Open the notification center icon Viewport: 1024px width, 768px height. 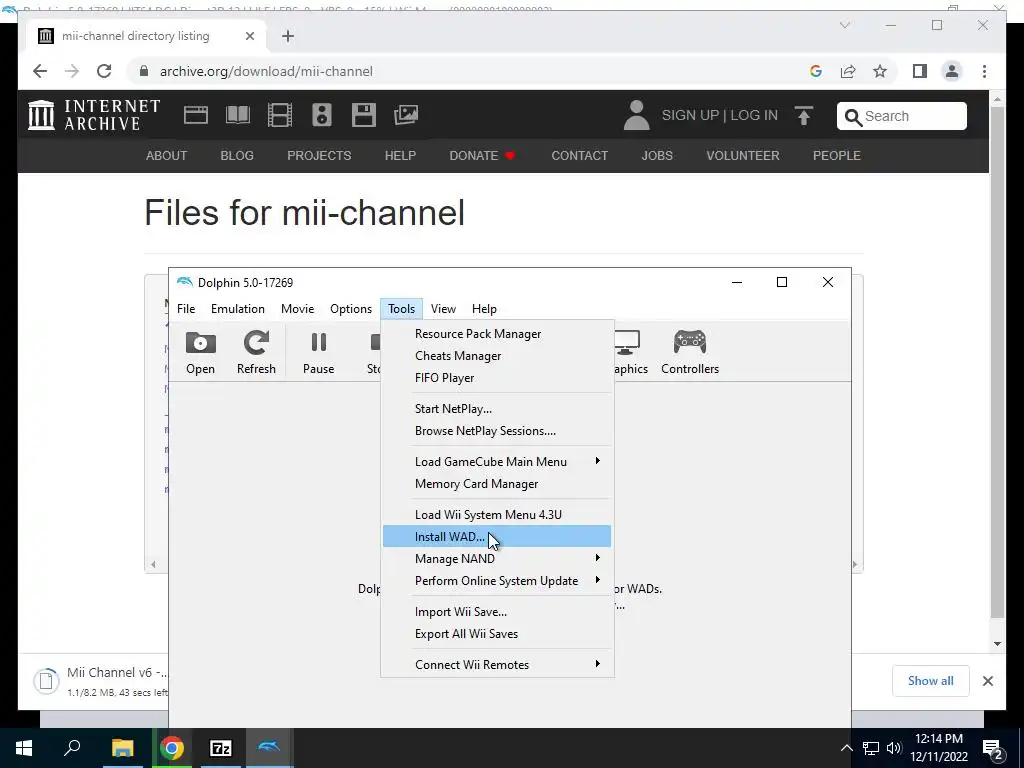[993, 748]
